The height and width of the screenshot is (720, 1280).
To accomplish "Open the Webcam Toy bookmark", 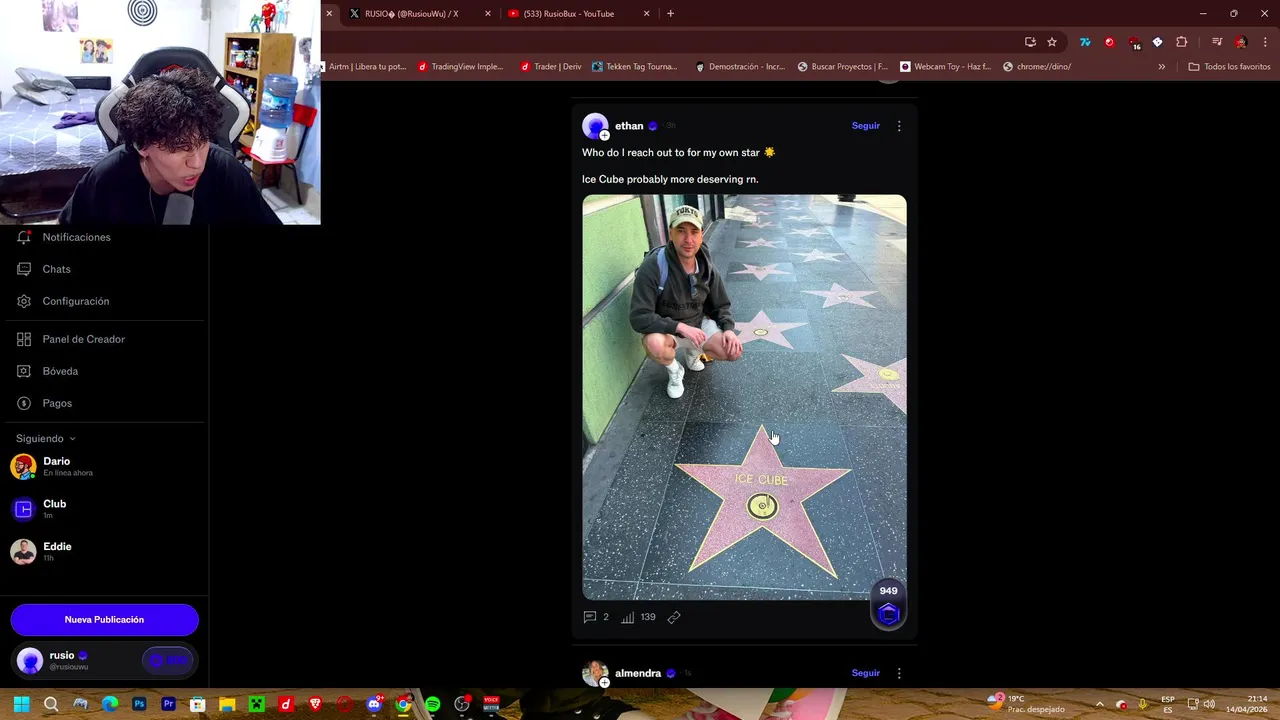I will [x=945, y=67].
